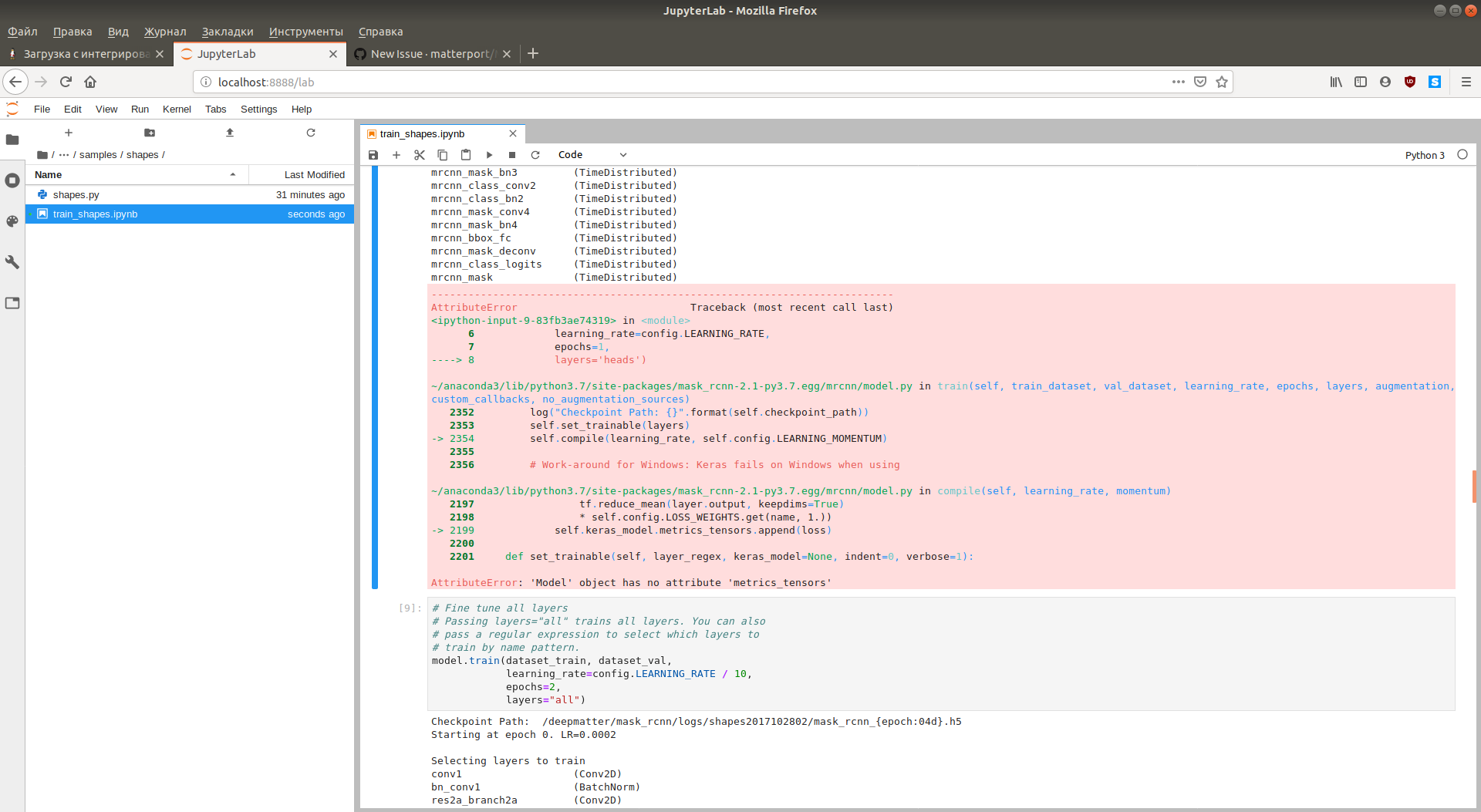This screenshot has width=1481, height=812.
Task: Select train_shapes.ipynb in file list
Action: (x=190, y=214)
